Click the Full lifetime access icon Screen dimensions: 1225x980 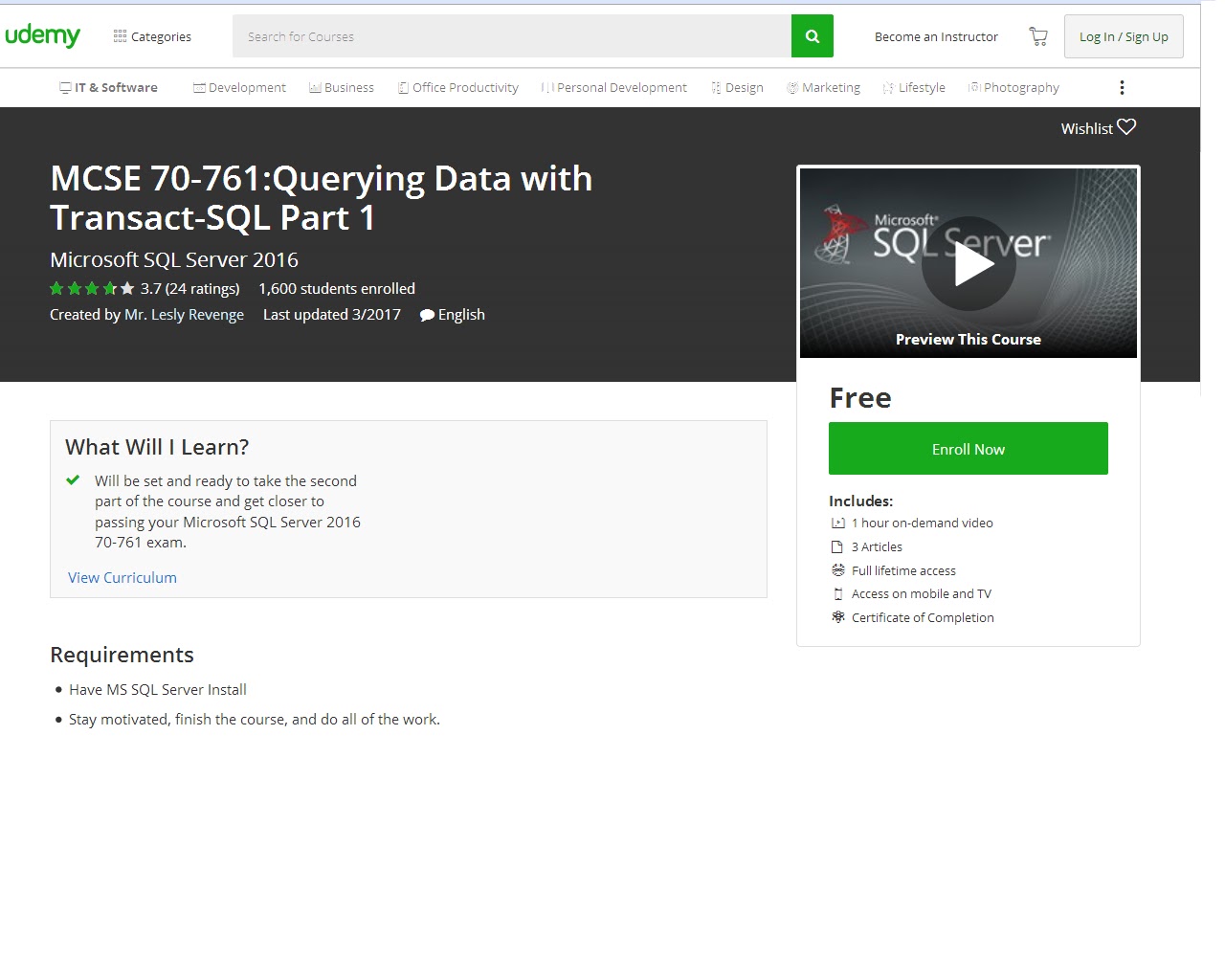(838, 569)
